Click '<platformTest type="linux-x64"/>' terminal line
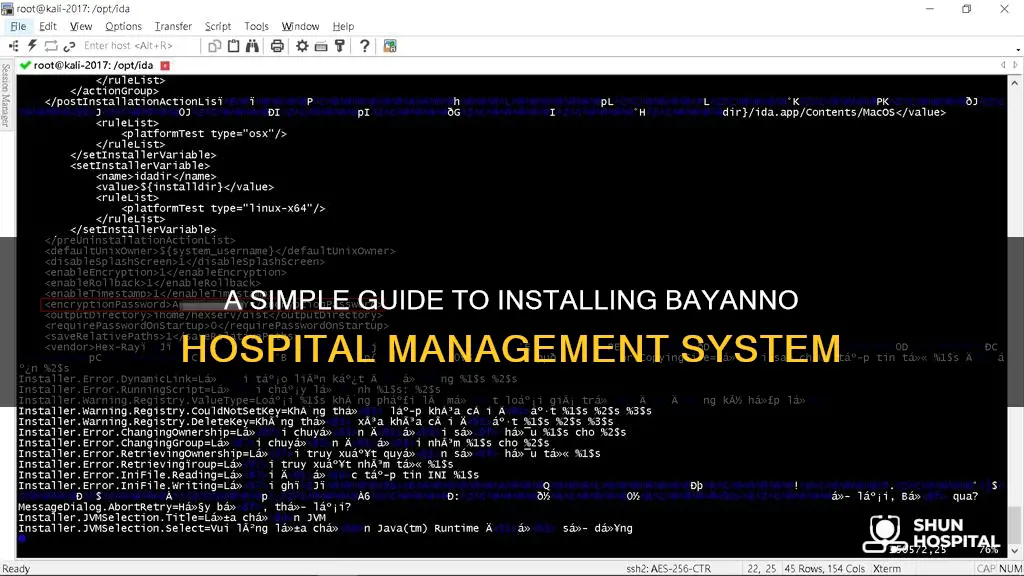 coord(223,208)
